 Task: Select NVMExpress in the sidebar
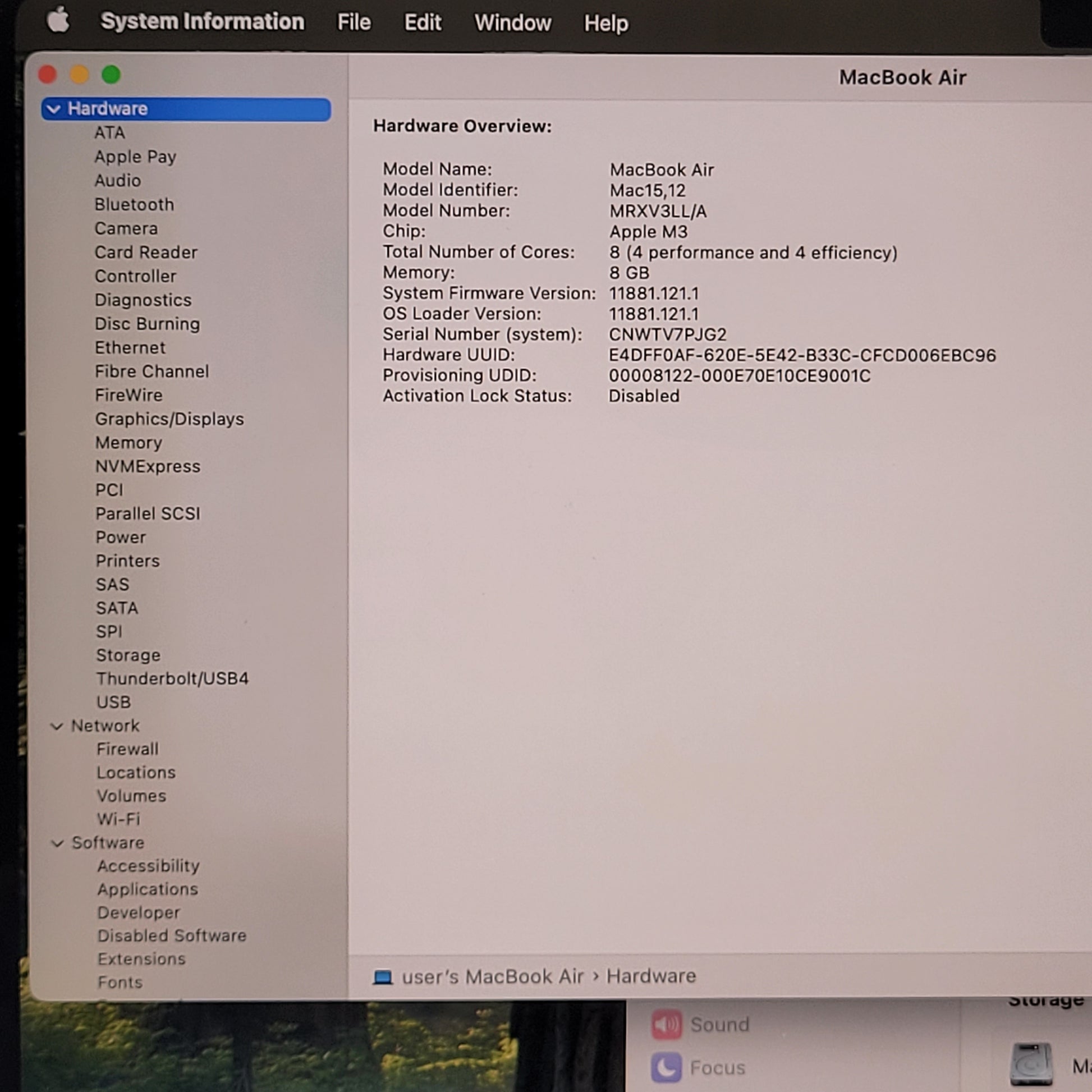[x=148, y=466]
